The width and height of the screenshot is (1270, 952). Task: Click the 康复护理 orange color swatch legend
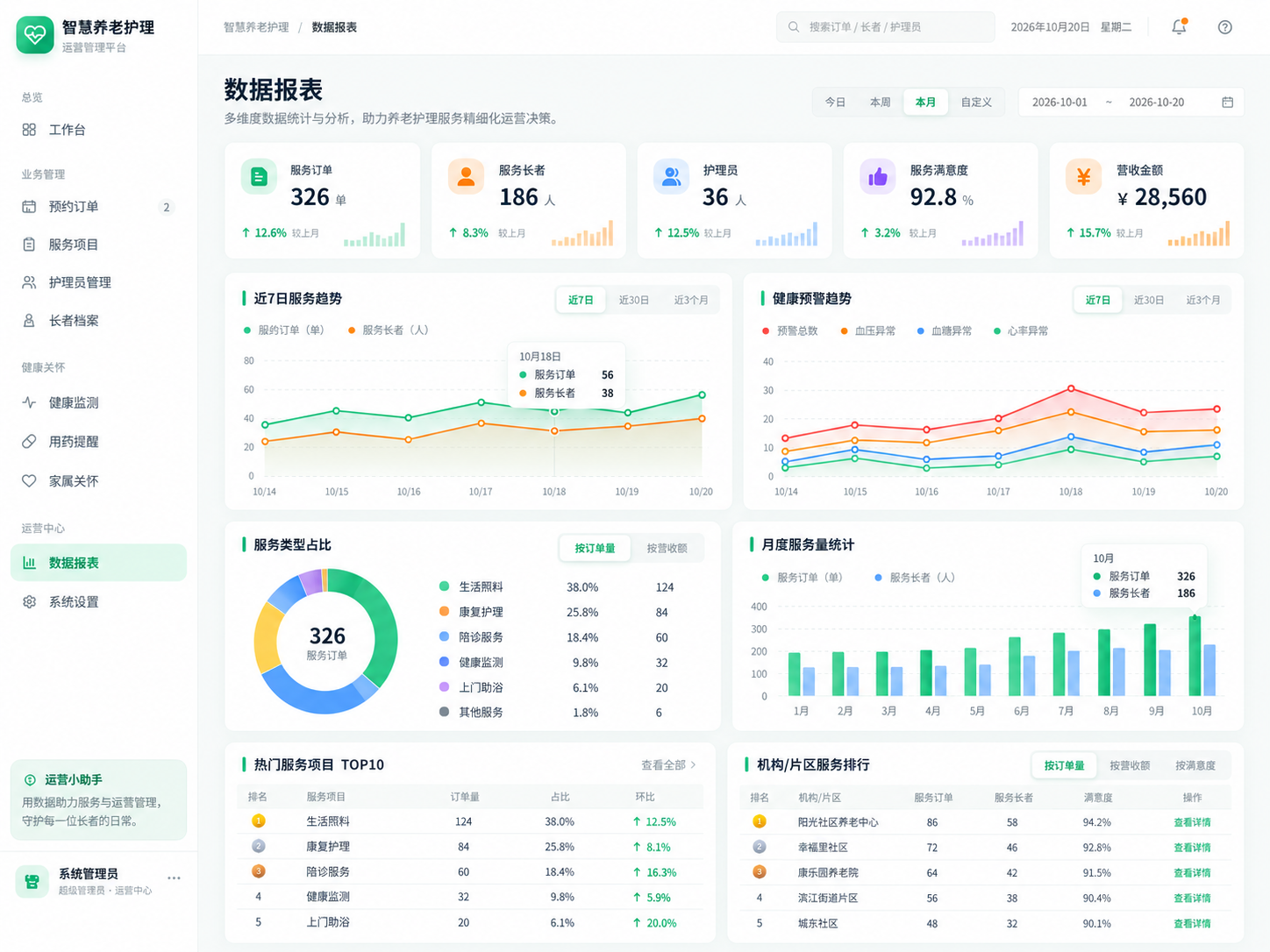tap(444, 612)
